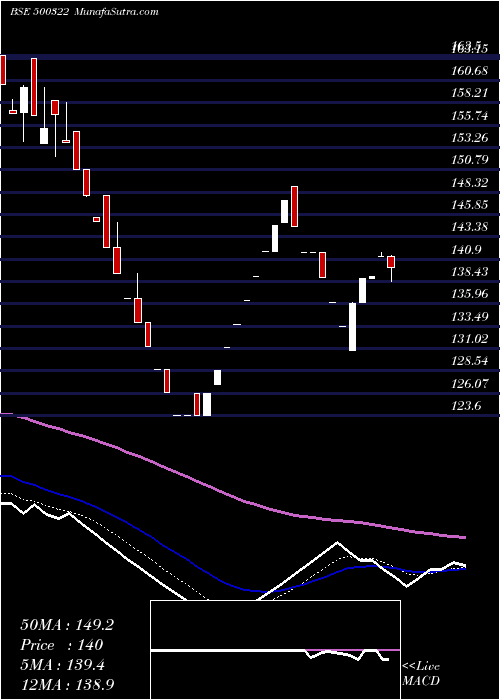Click the 150.79 price axis label
The width and height of the screenshot is (500, 700).
pyautogui.click(x=470, y=159)
